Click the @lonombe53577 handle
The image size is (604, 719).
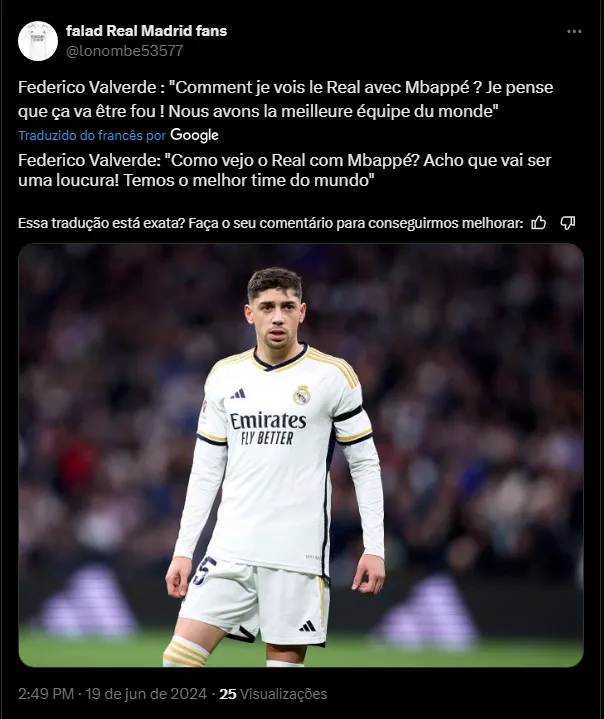click(x=125, y=50)
